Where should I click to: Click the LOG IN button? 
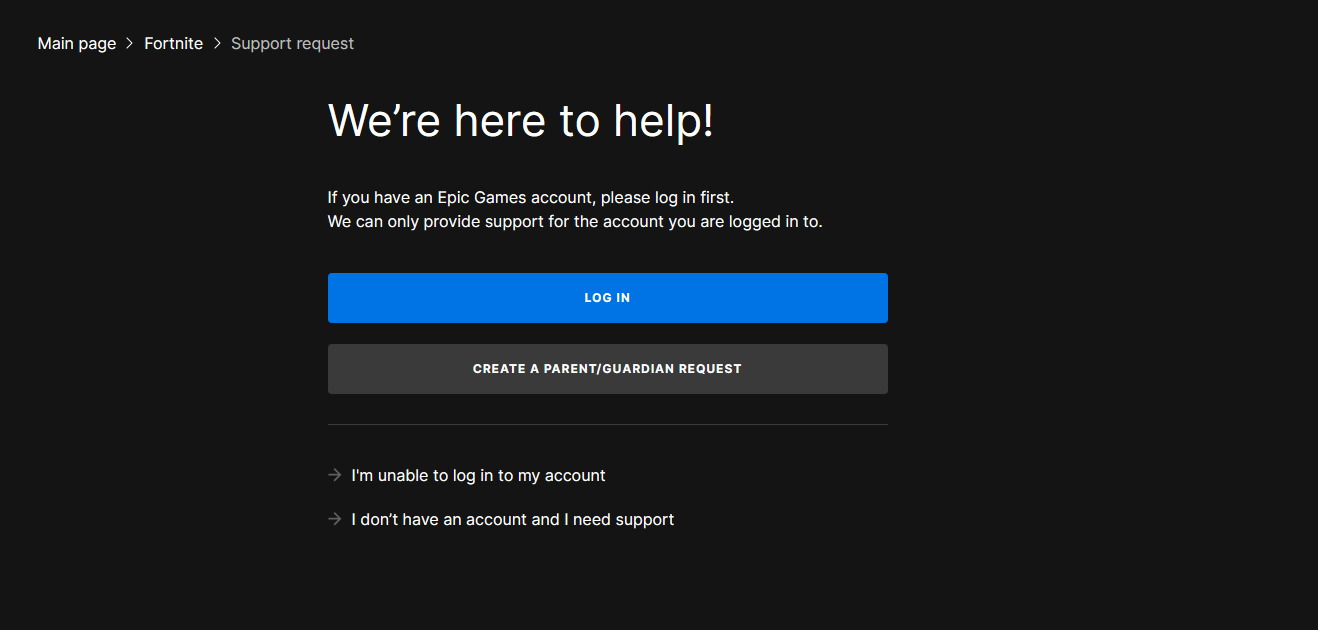point(607,298)
